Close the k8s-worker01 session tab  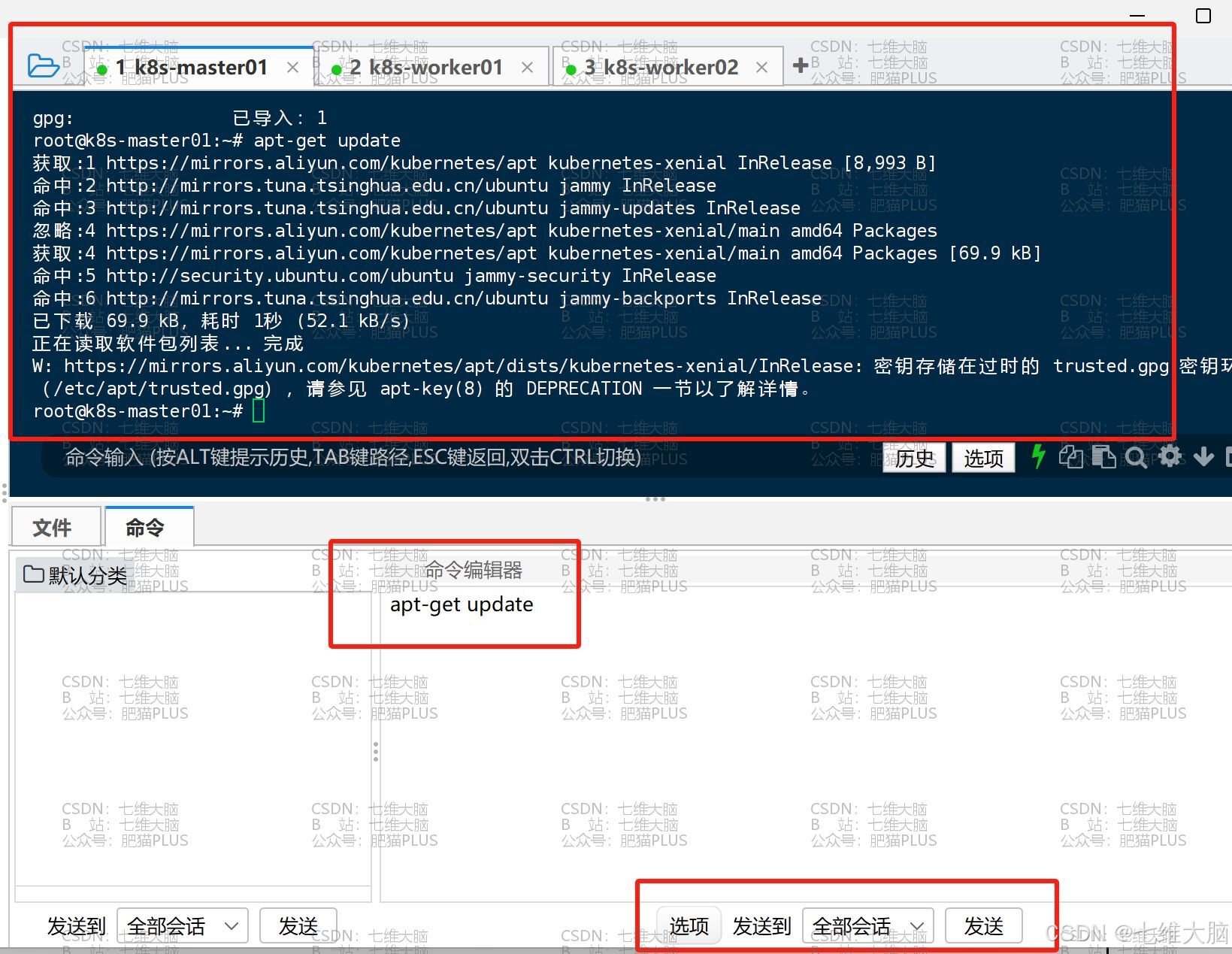point(528,68)
